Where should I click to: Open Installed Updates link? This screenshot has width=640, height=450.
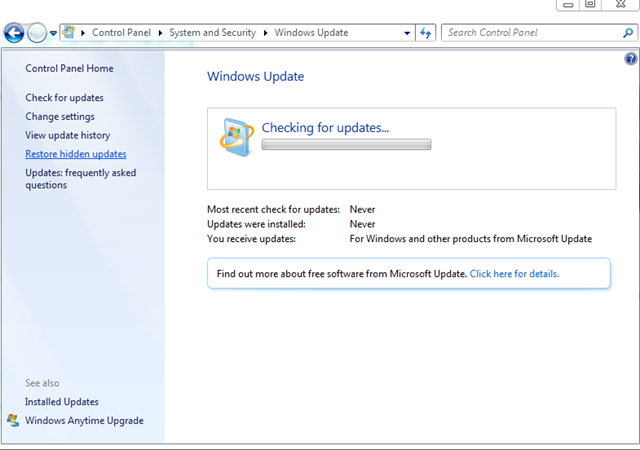(62, 402)
